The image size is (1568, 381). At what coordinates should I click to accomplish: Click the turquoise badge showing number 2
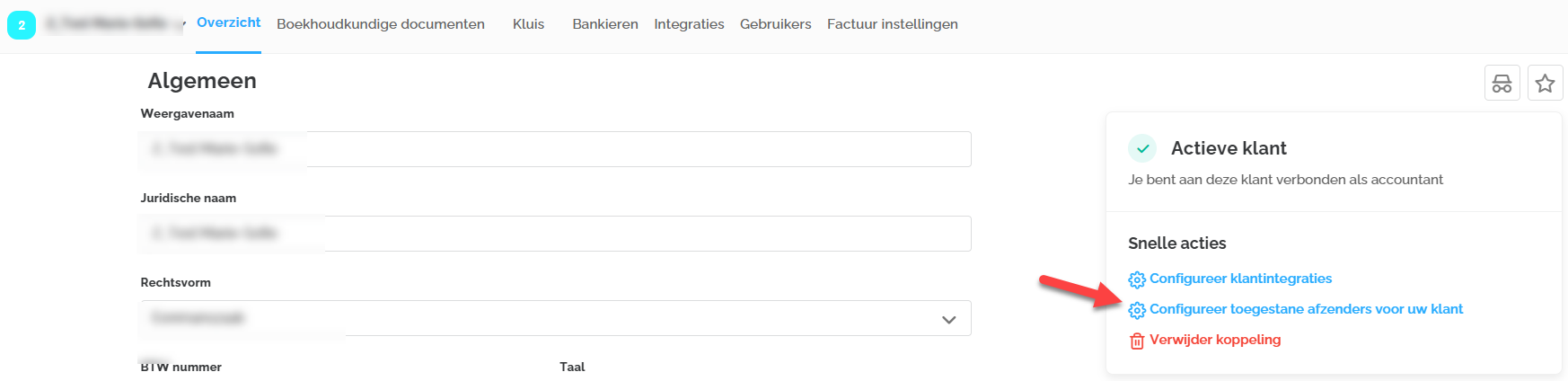(22, 25)
